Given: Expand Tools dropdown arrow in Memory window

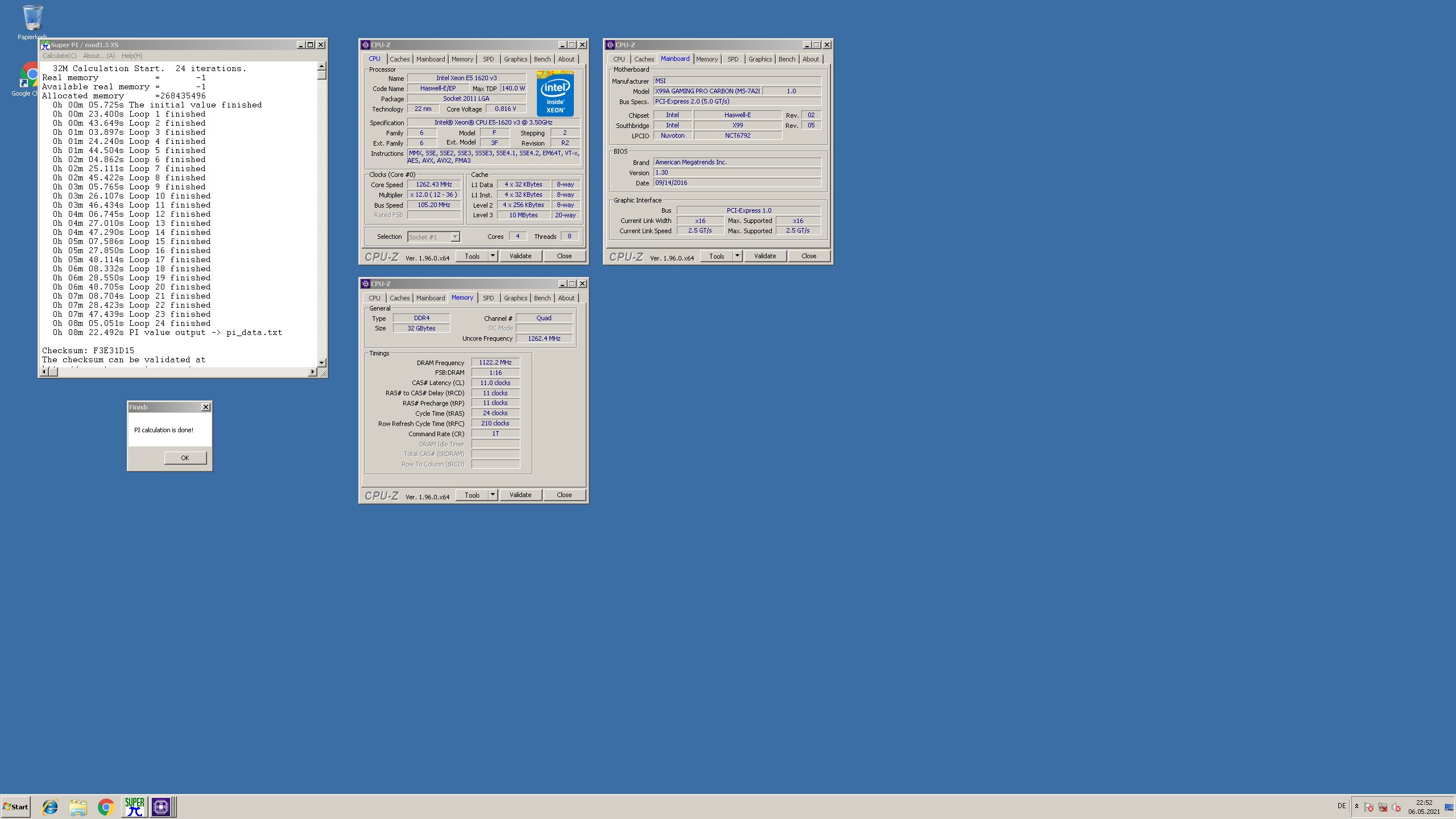Looking at the screenshot, I should click(x=493, y=495).
